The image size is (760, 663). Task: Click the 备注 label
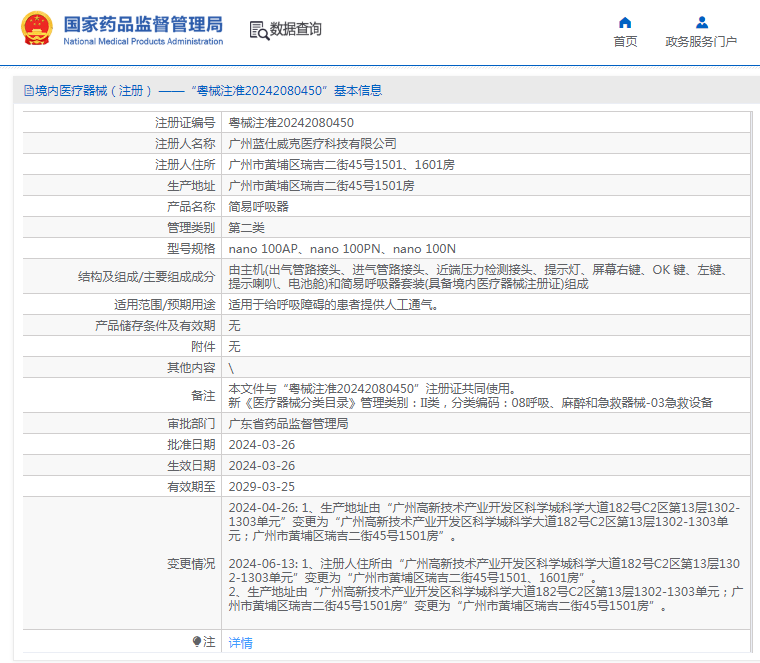(203, 395)
